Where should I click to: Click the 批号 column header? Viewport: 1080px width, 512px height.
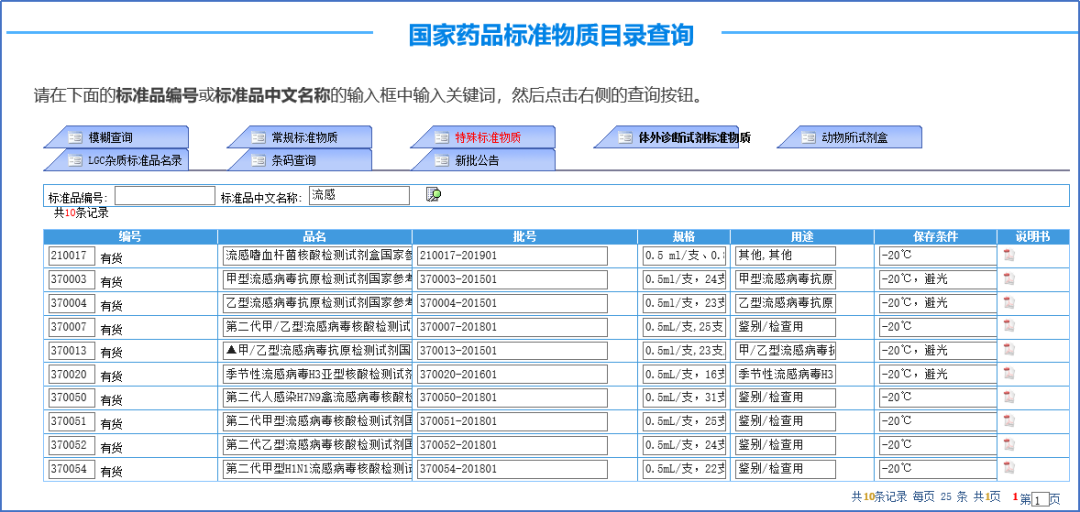525,236
